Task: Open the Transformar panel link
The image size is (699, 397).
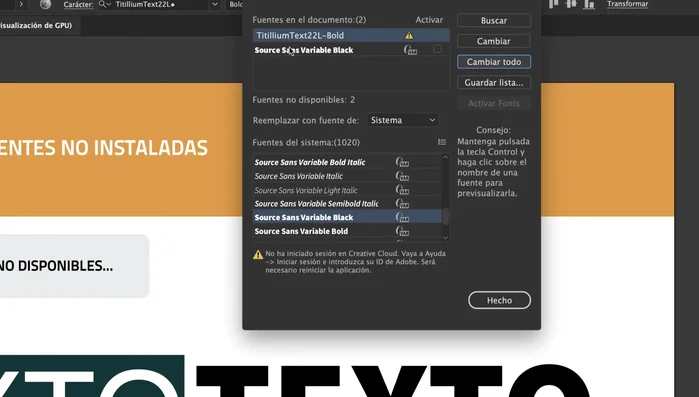Action: coord(627,4)
